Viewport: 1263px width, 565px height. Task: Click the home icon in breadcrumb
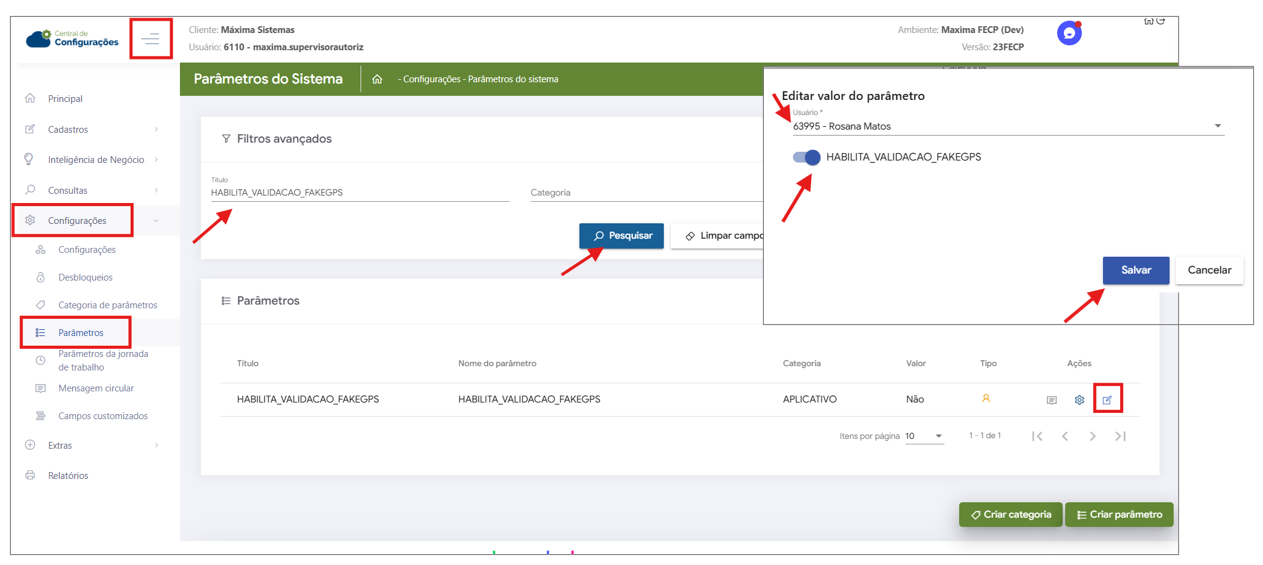coord(377,79)
